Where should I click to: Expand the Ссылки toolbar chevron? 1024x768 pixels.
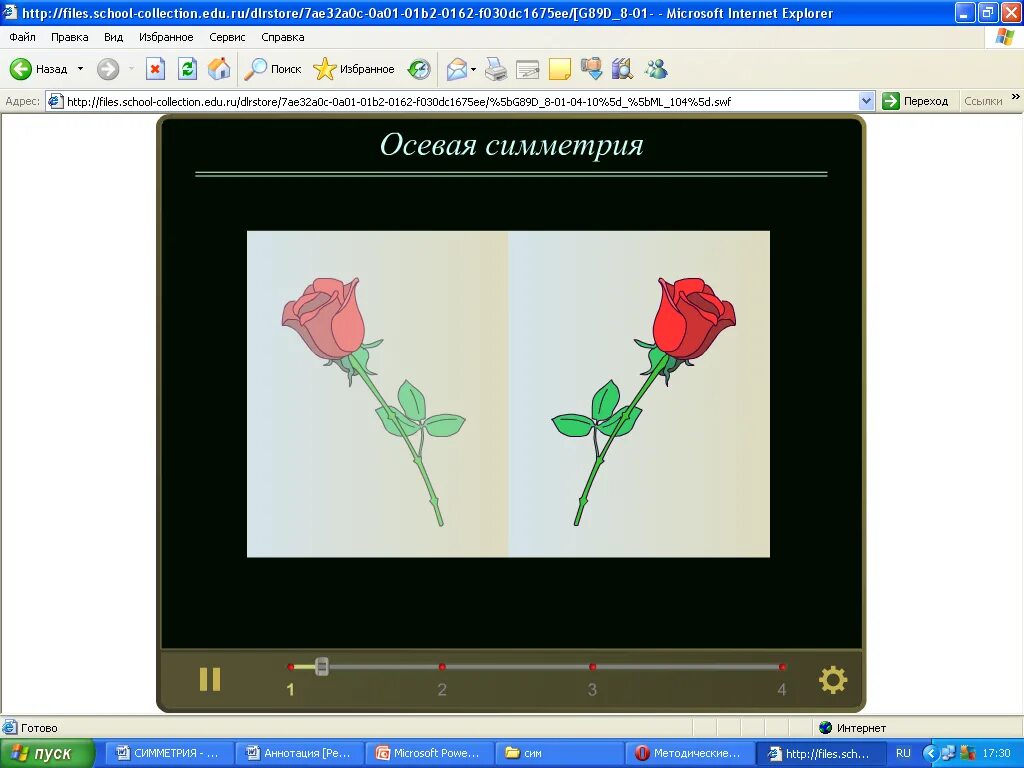point(1016,97)
